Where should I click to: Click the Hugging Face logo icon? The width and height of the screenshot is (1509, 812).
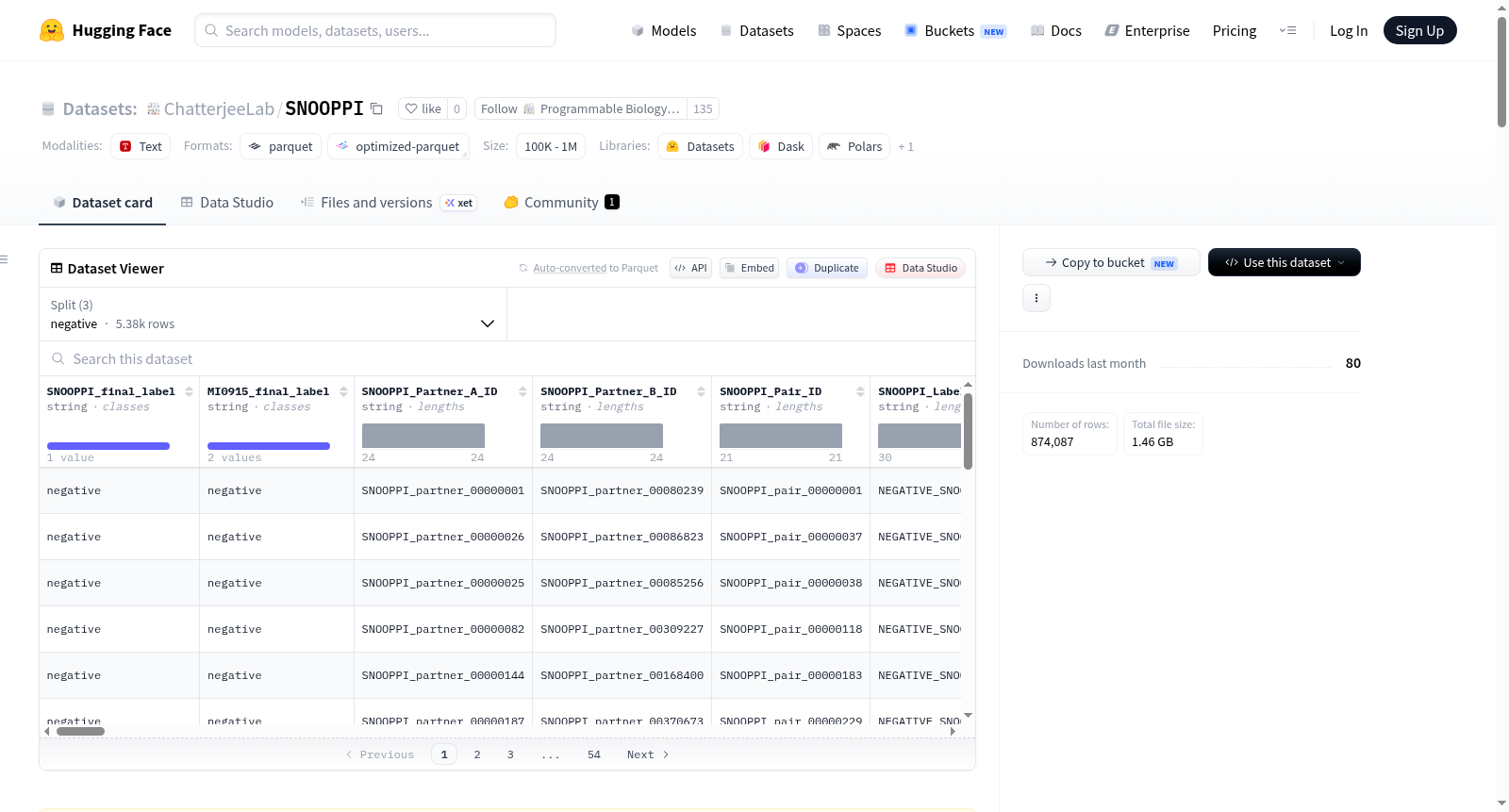(x=52, y=30)
